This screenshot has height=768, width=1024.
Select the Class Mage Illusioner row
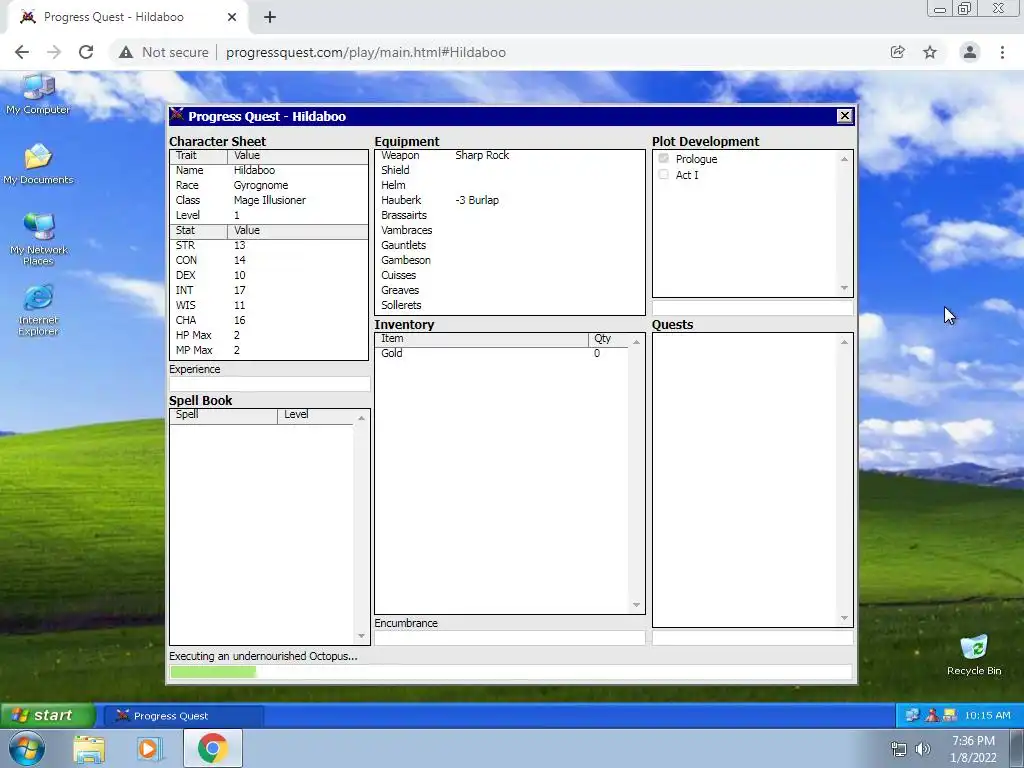(x=269, y=200)
